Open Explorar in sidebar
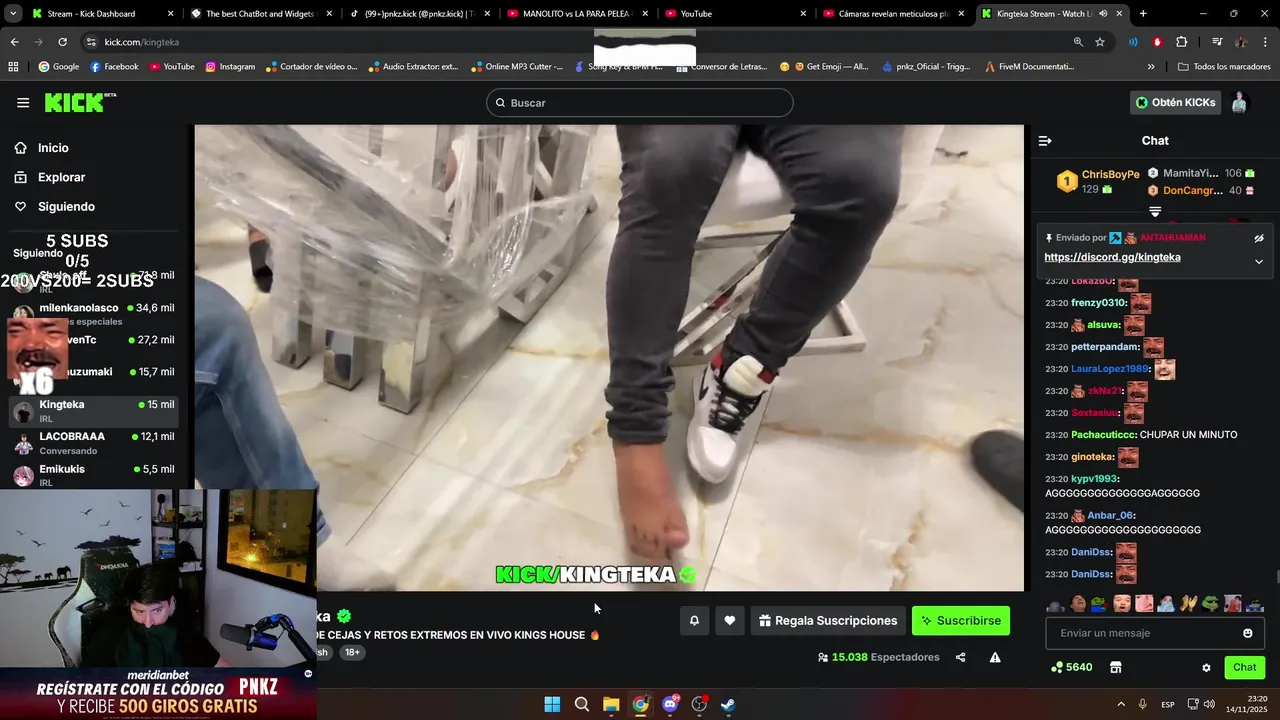Image resolution: width=1280 pixels, height=720 pixels. tap(61, 177)
